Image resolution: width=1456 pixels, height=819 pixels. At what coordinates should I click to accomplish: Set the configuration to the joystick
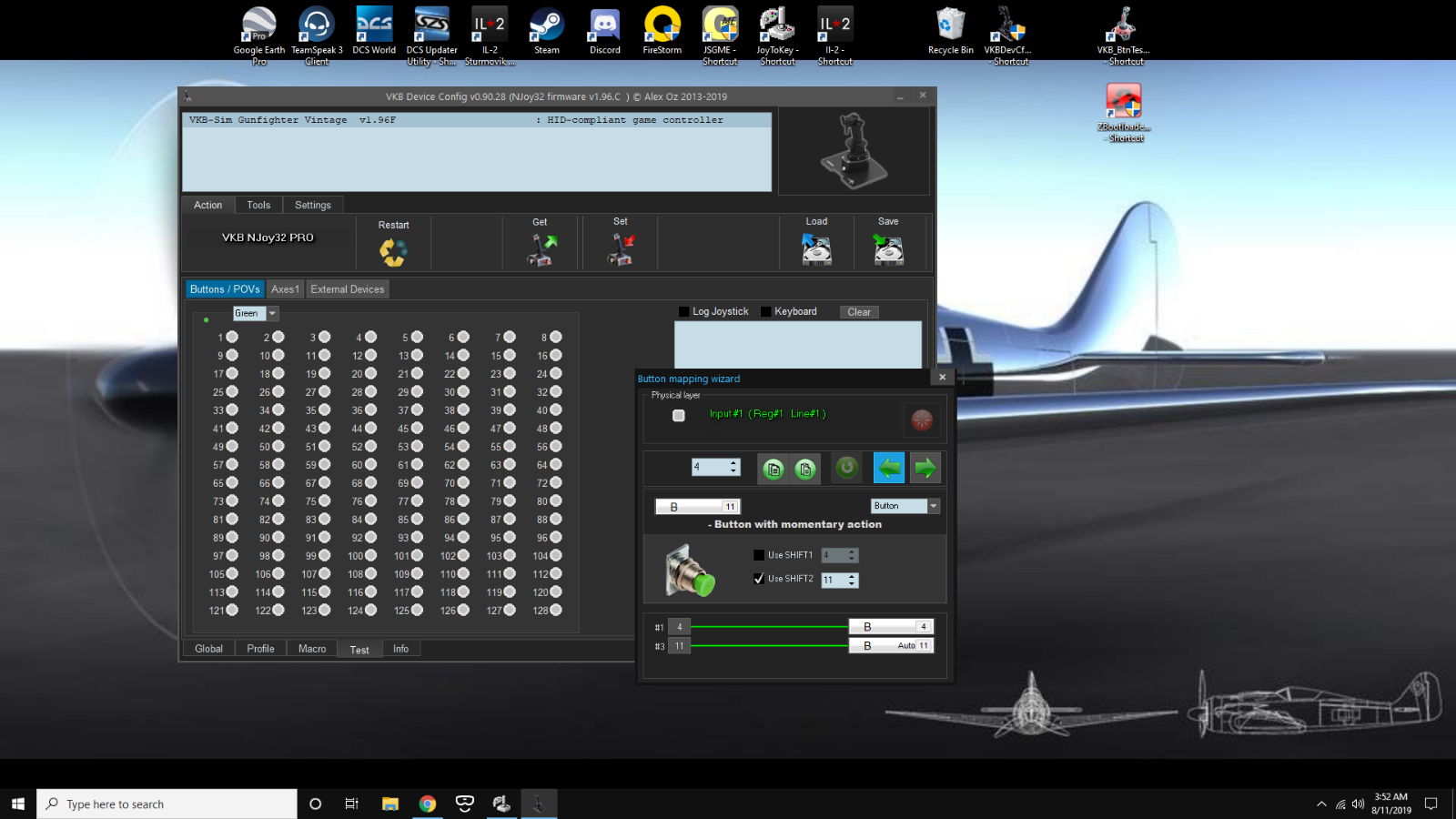(621, 249)
